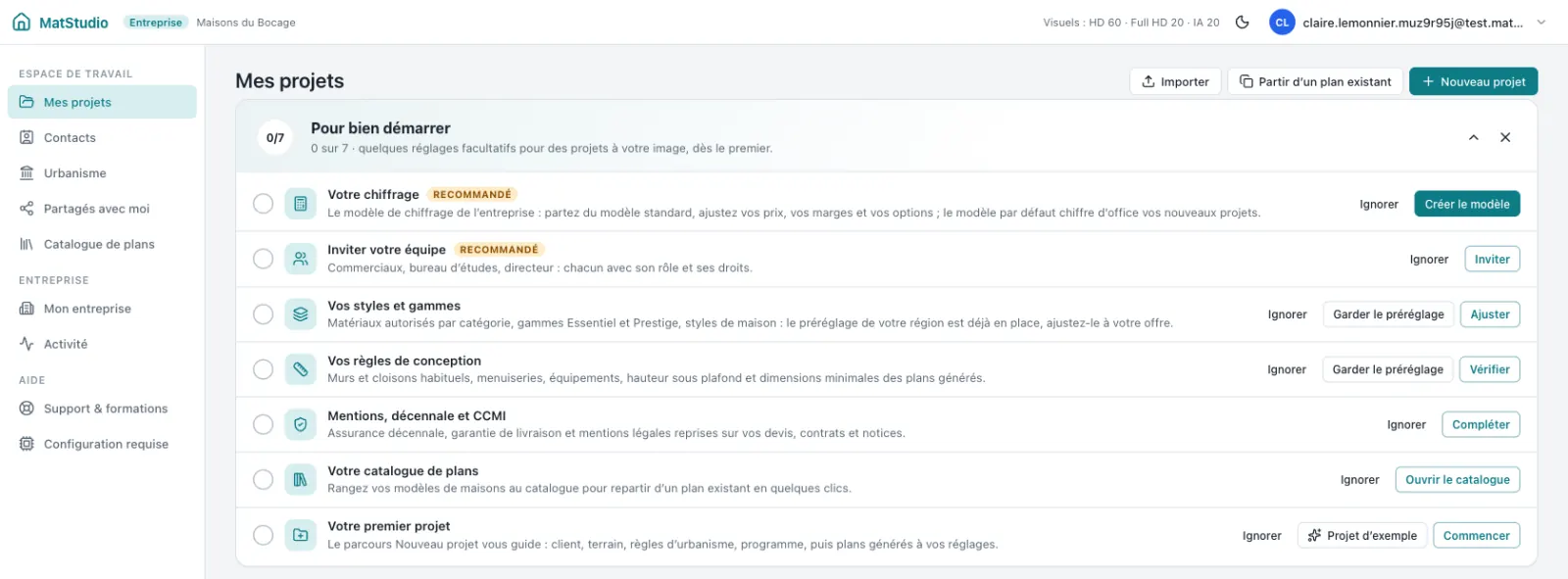Click the Inviter votre équipe people icon
1568x579 pixels.
(301, 259)
